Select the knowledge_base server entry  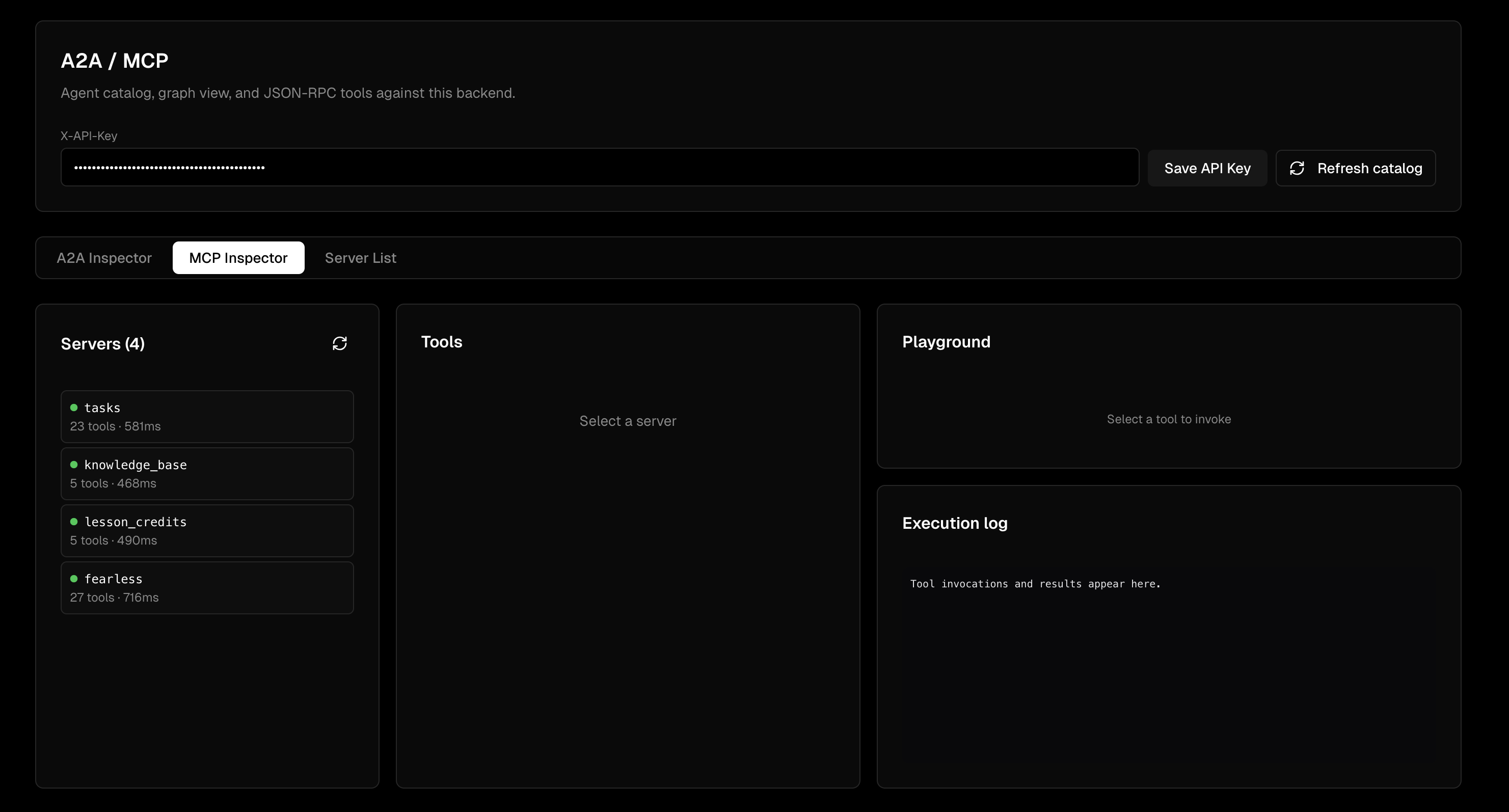[x=207, y=473]
